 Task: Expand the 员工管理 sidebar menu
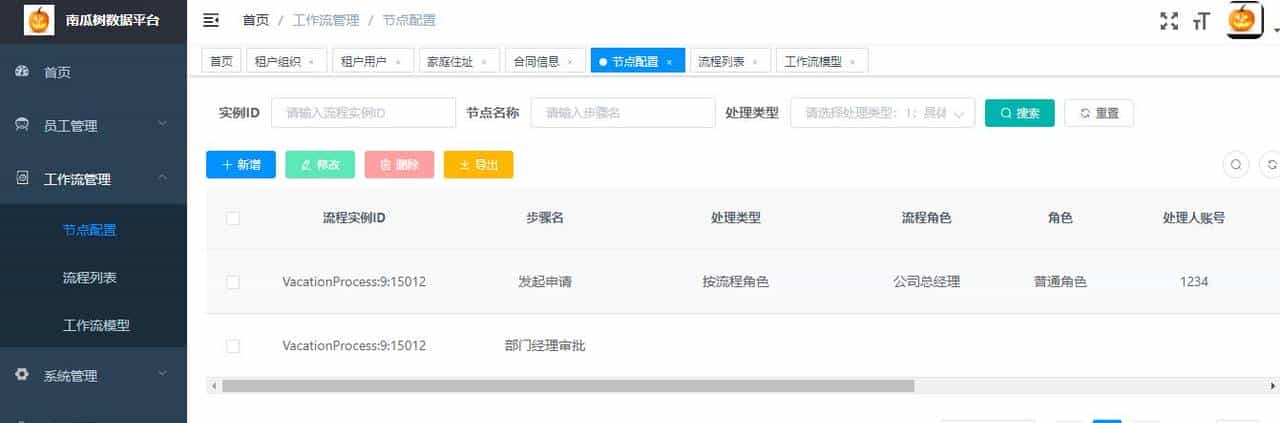click(162, 124)
